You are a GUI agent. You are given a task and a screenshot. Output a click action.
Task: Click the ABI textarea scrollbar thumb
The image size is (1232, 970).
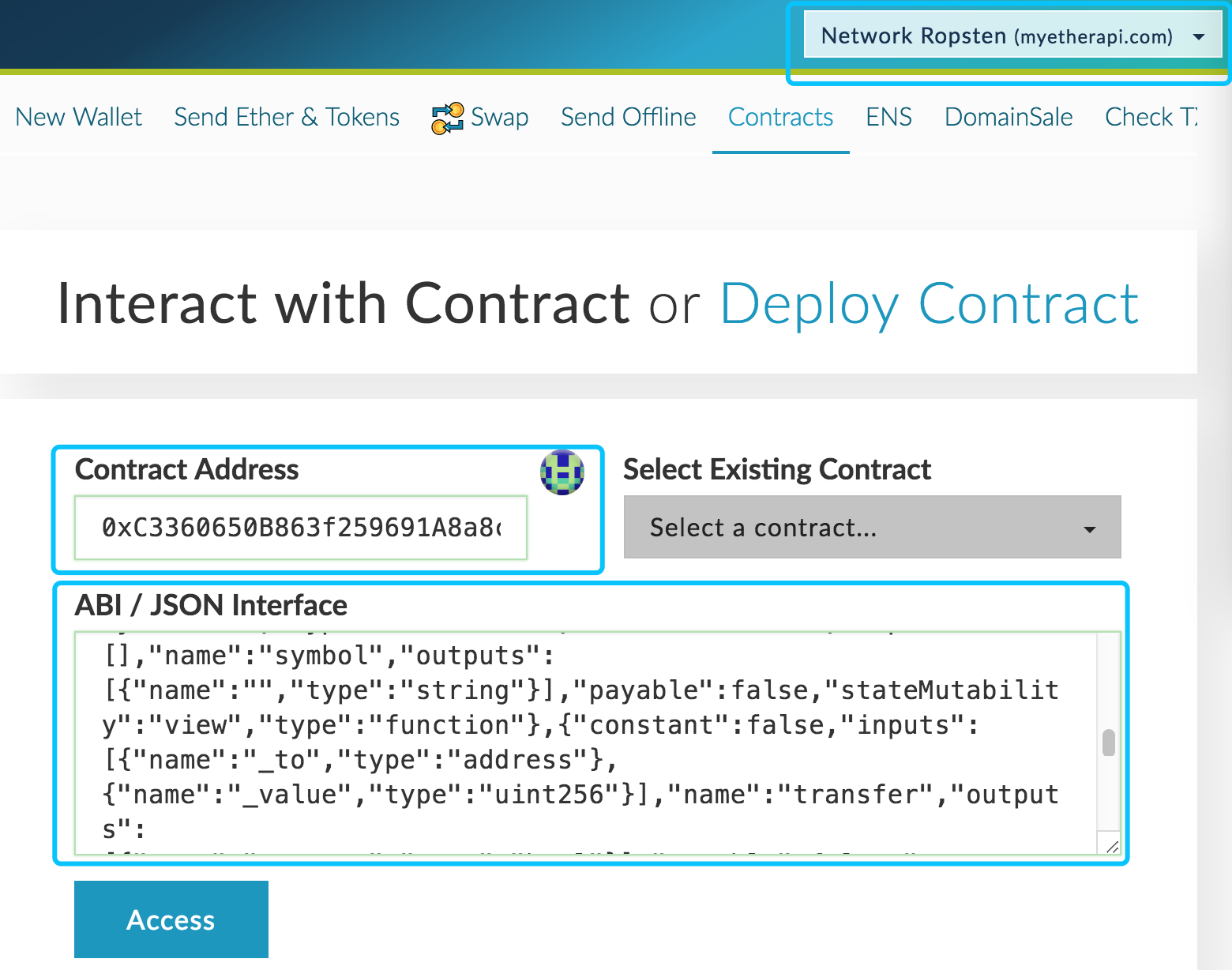[1109, 743]
